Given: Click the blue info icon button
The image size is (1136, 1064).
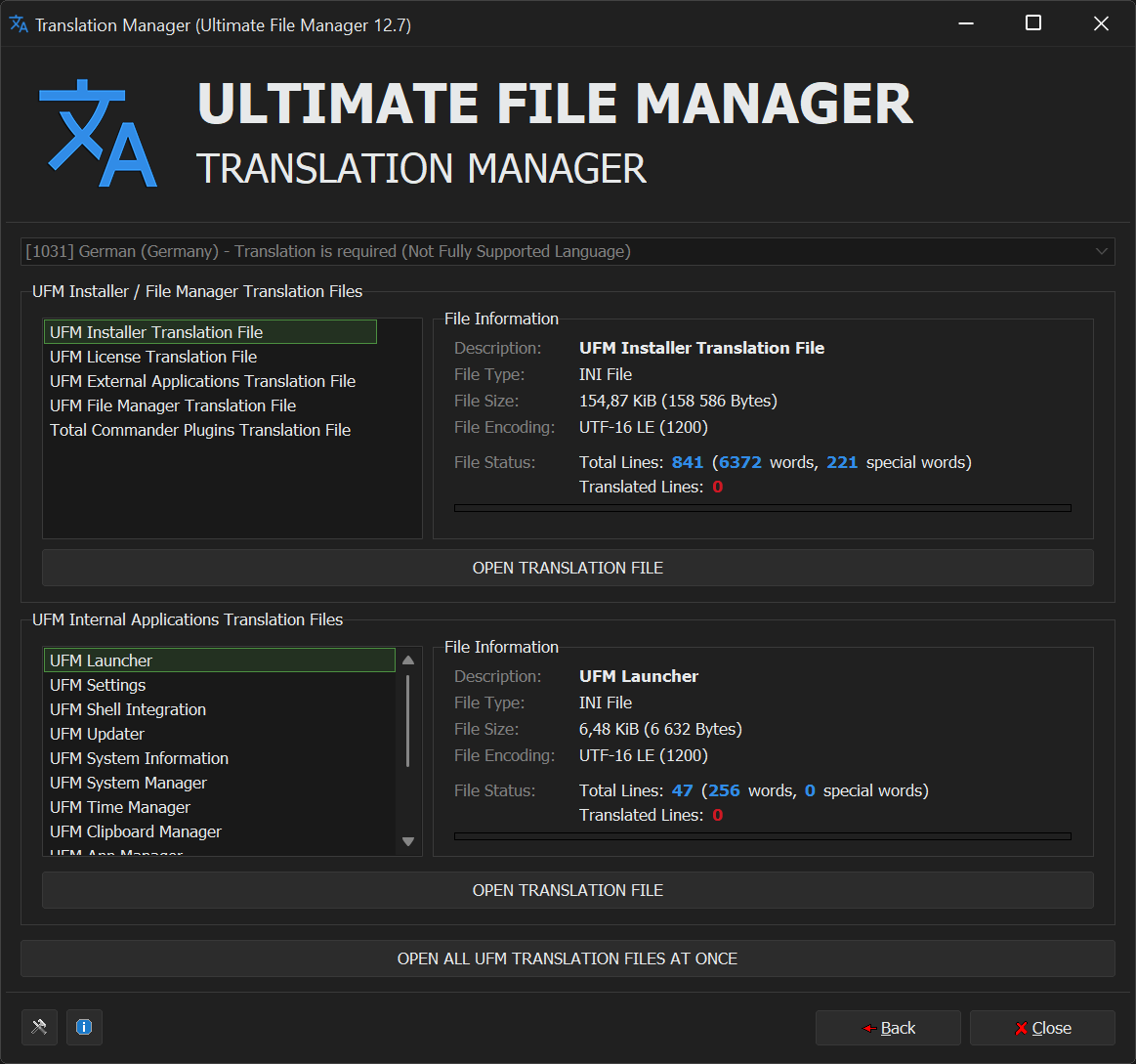Looking at the screenshot, I should tap(84, 1027).
